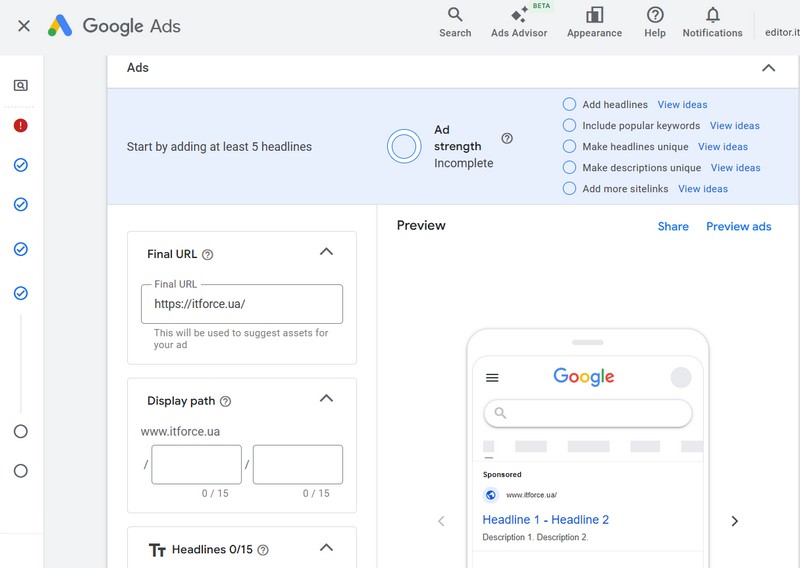Open the Search tool in the top bar
This screenshot has height=568, width=800.
point(455,22)
